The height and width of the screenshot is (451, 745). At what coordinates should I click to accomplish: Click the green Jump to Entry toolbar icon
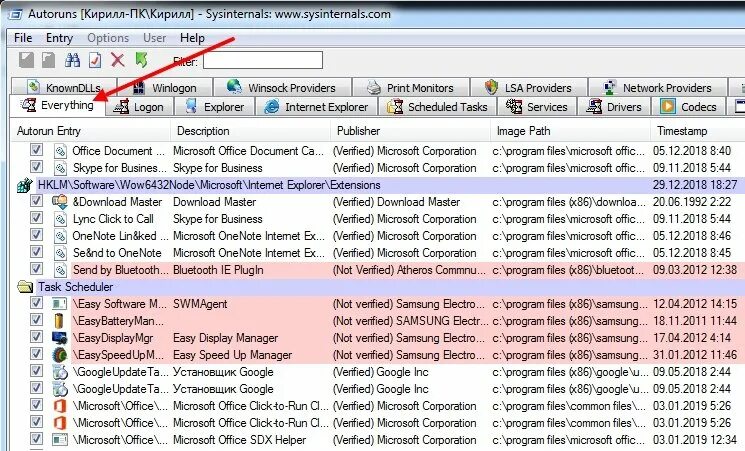coord(141,60)
